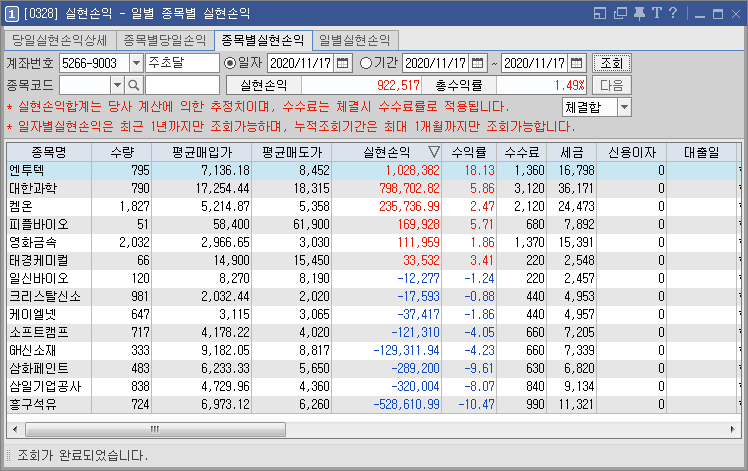Click the loss value -528,610.99
Image resolution: width=748 pixels, height=471 pixels.
pyautogui.click(x=406, y=405)
